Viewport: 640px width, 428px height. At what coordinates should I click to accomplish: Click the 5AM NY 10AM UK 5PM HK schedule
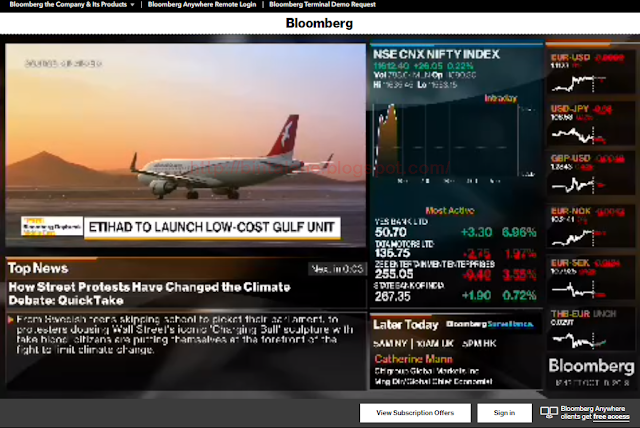(434, 344)
